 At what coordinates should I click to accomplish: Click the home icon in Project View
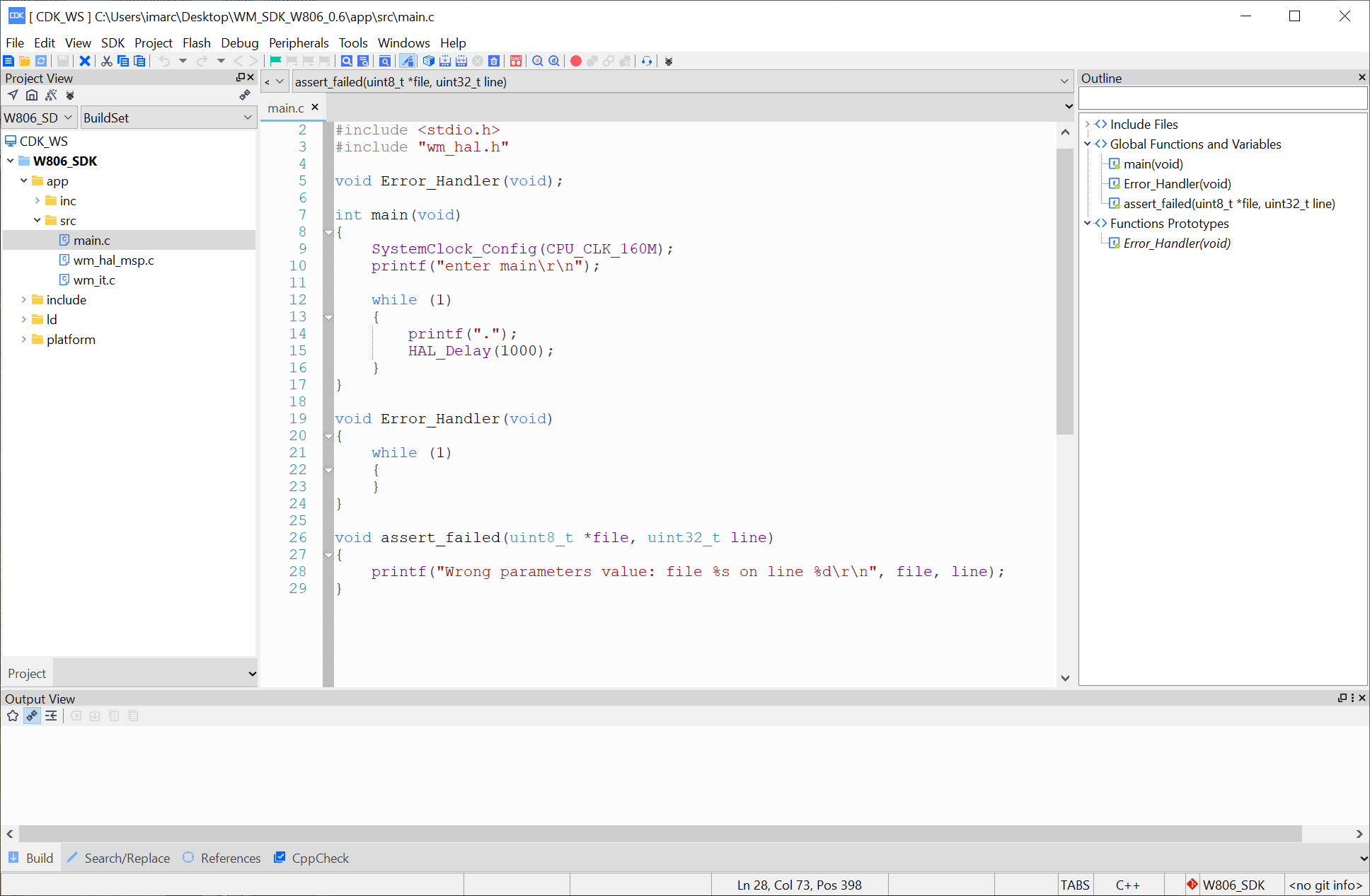tap(32, 96)
